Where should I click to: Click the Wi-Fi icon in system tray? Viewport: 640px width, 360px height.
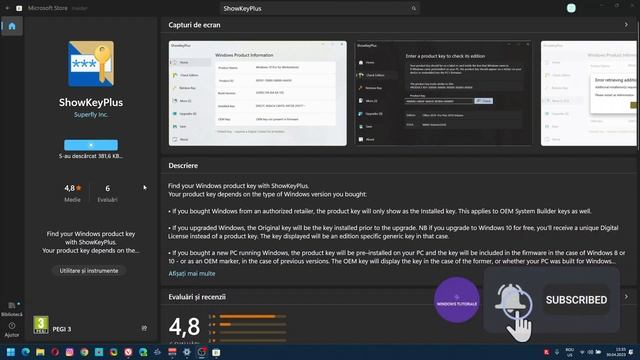click(x=582, y=352)
